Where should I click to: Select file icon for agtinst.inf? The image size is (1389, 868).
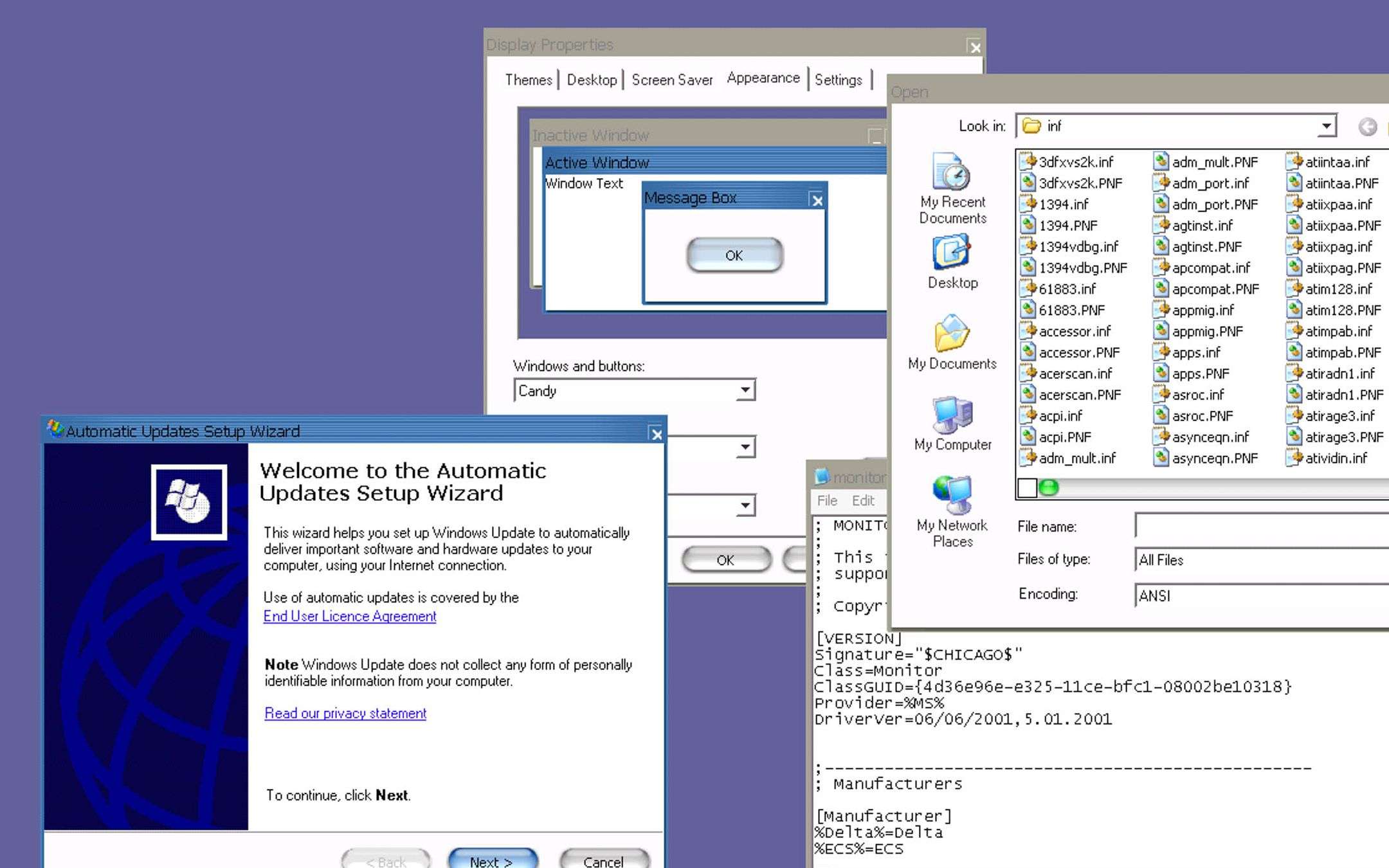coord(1161,225)
